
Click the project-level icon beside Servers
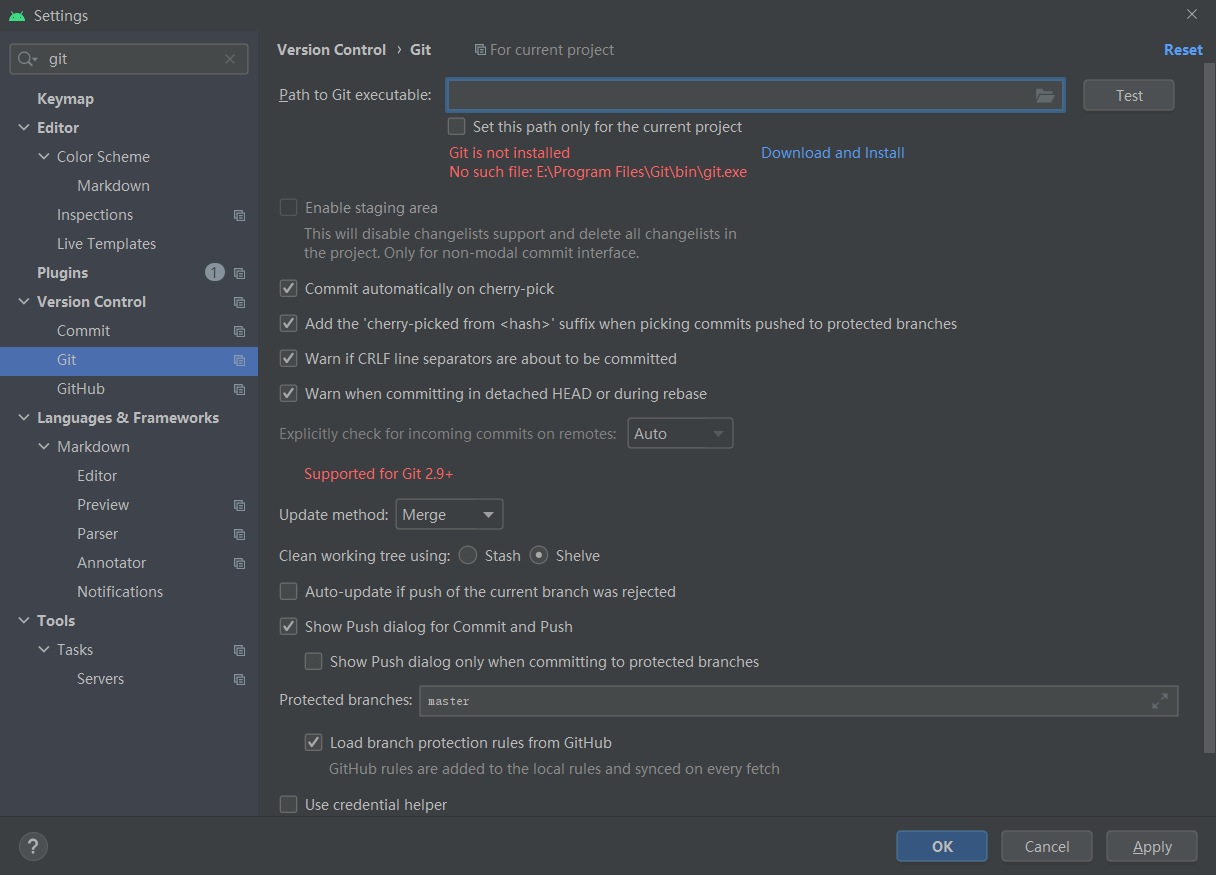[239, 679]
